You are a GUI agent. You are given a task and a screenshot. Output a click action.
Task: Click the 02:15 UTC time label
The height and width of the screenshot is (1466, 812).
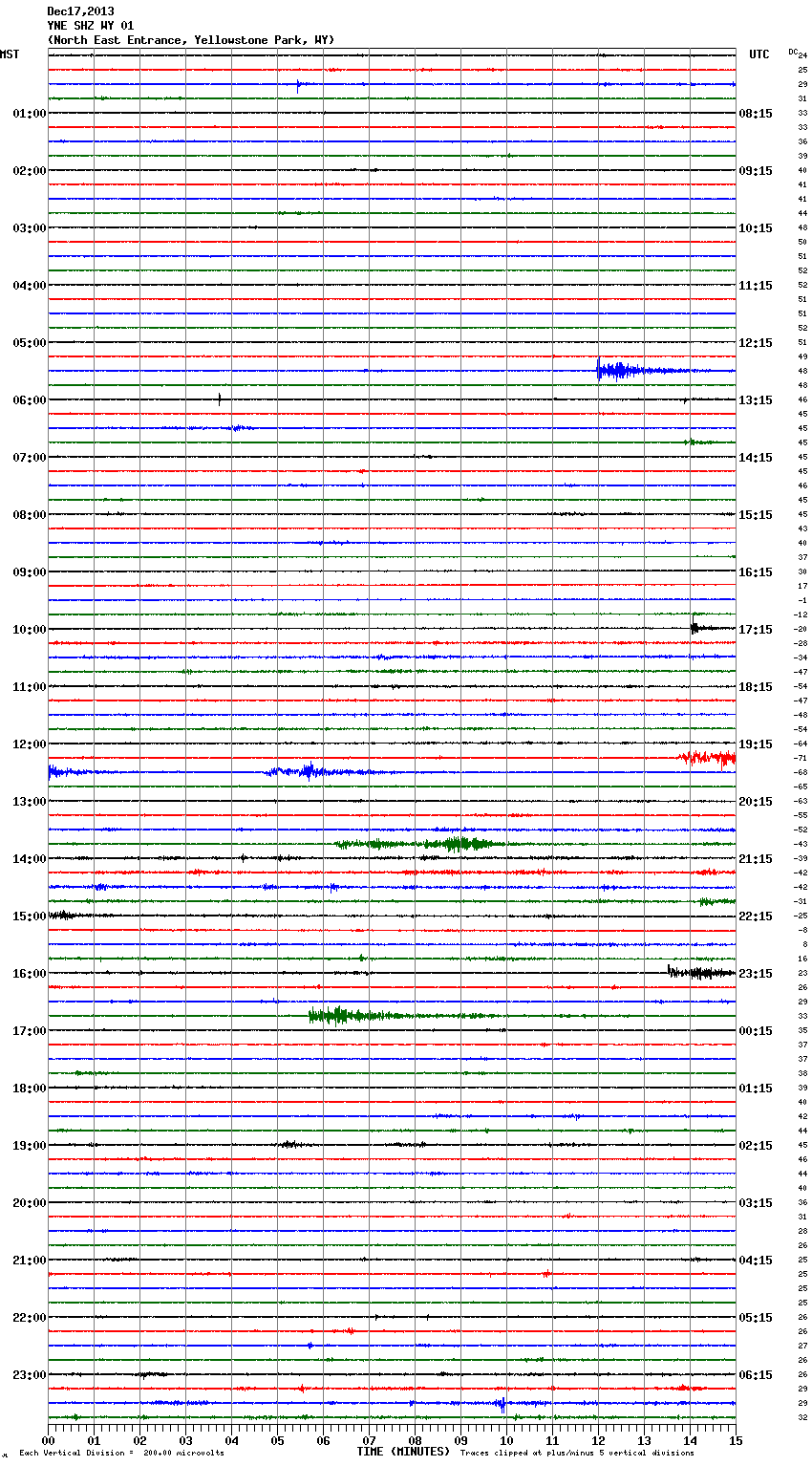click(756, 1146)
